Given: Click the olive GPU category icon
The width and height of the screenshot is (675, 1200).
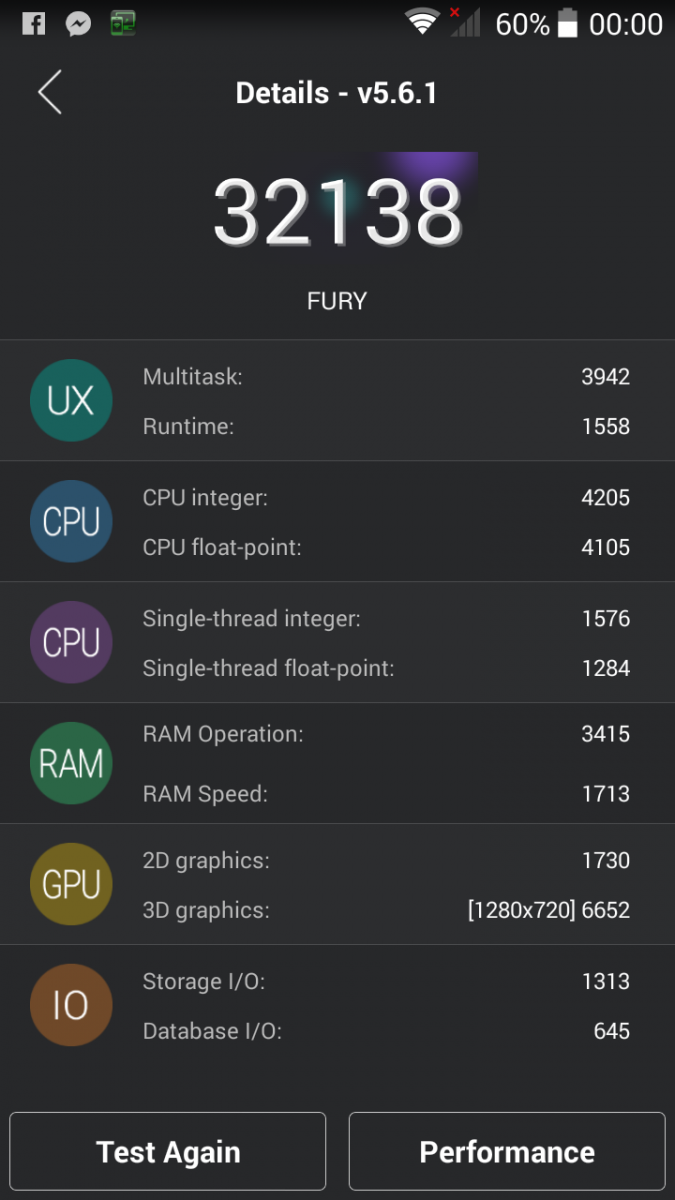Looking at the screenshot, I should tap(71, 885).
